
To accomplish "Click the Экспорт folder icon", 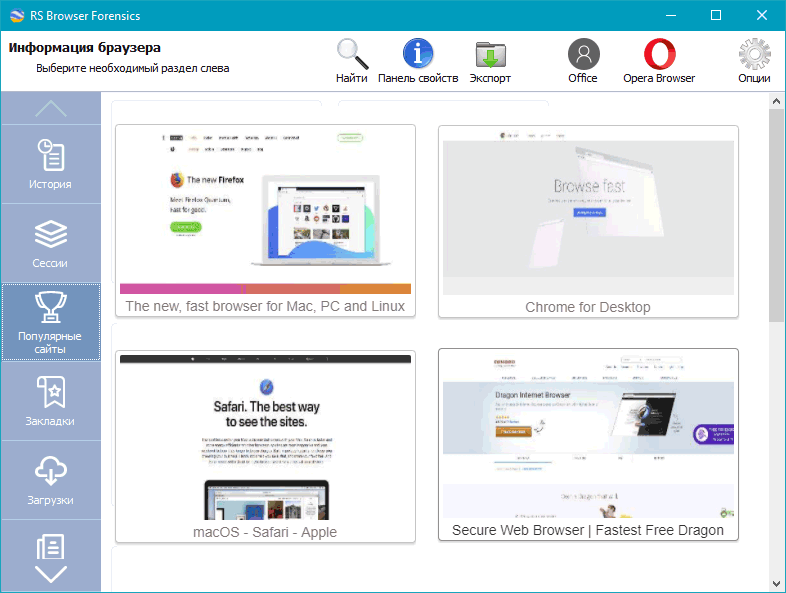I will 490,54.
